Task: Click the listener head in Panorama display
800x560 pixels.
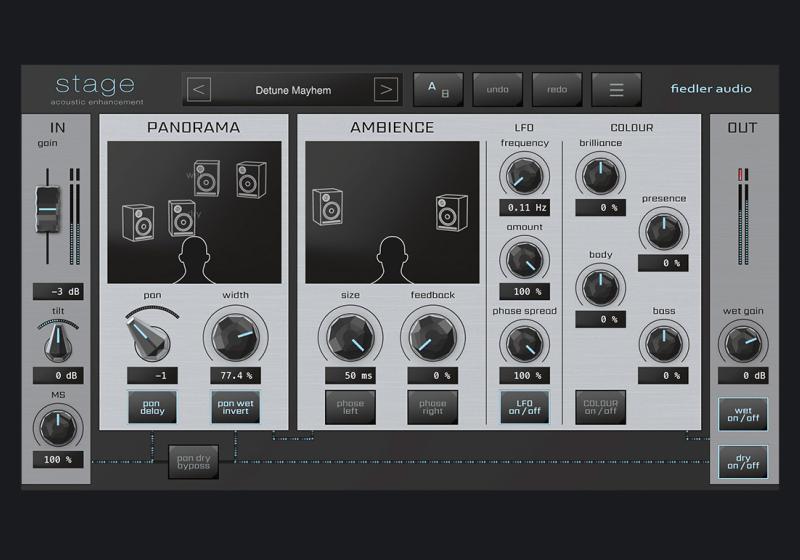Action: (193, 260)
